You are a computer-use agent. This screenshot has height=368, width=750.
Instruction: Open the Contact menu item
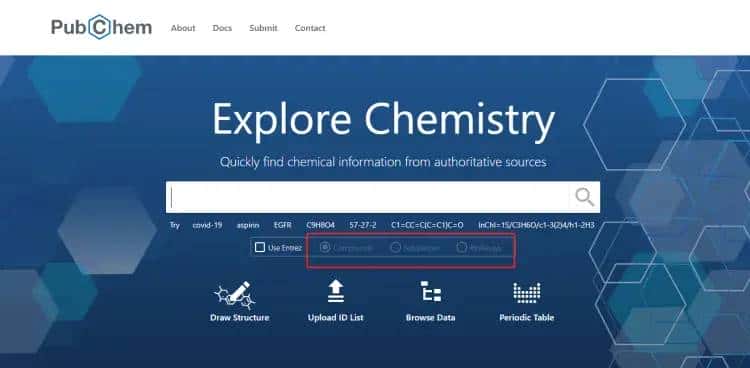point(310,28)
